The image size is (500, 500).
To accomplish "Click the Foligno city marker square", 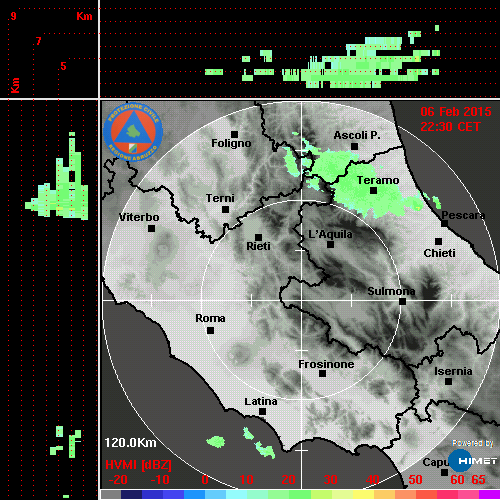I will (234, 134).
